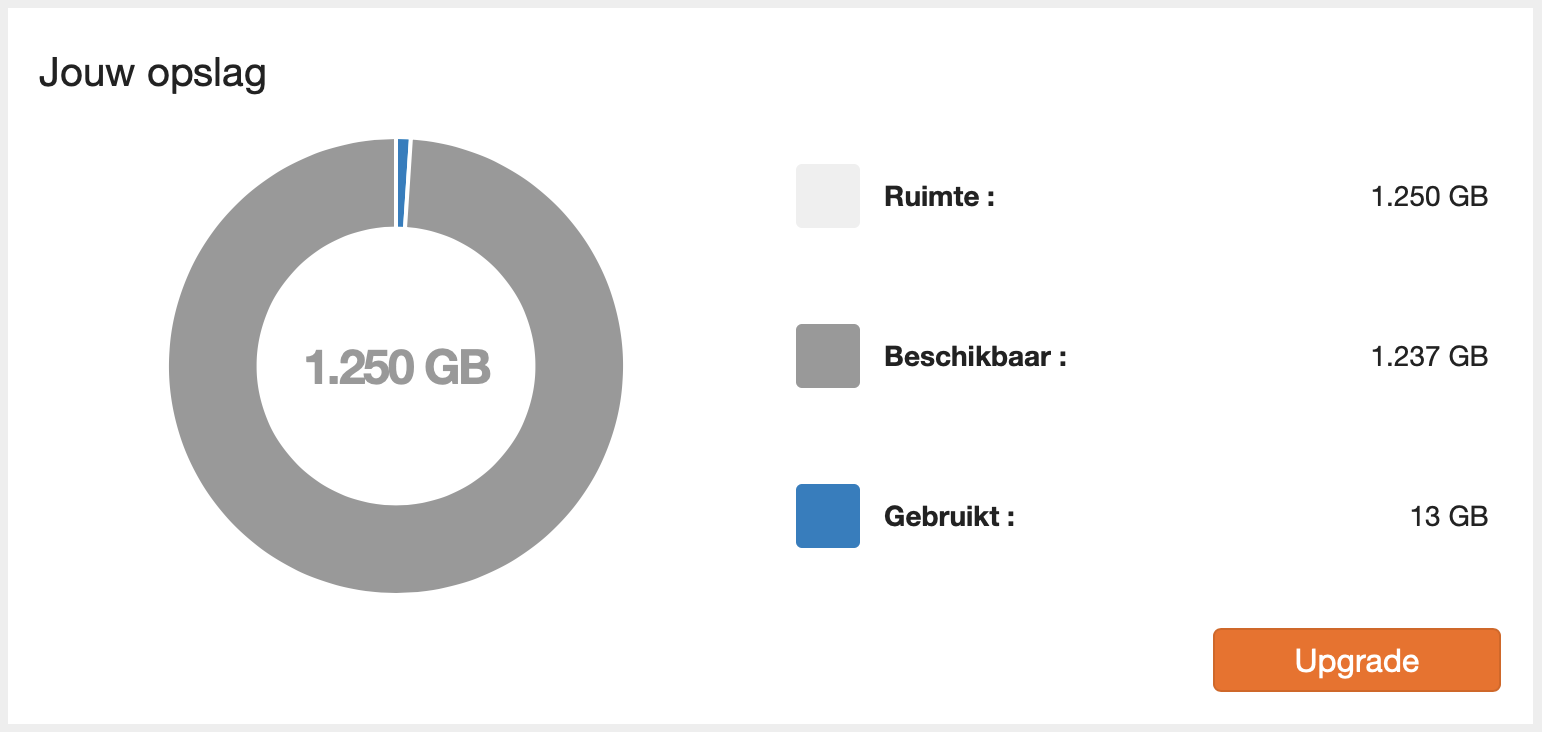The height and width of the screenshot is (732, 1542).
Task: Click the blue used-storage slice of donut
Action: coord(403,183)
